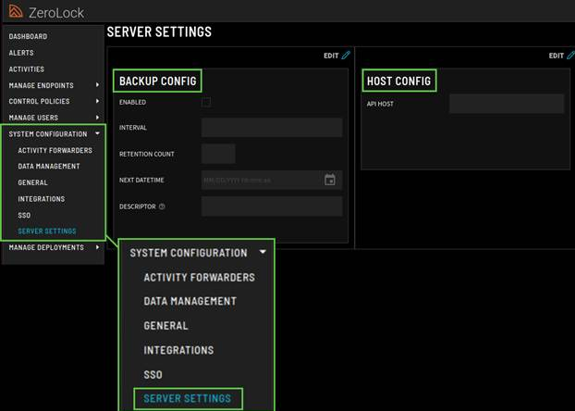Open Dashboard from the sidebar

[28, 37]
